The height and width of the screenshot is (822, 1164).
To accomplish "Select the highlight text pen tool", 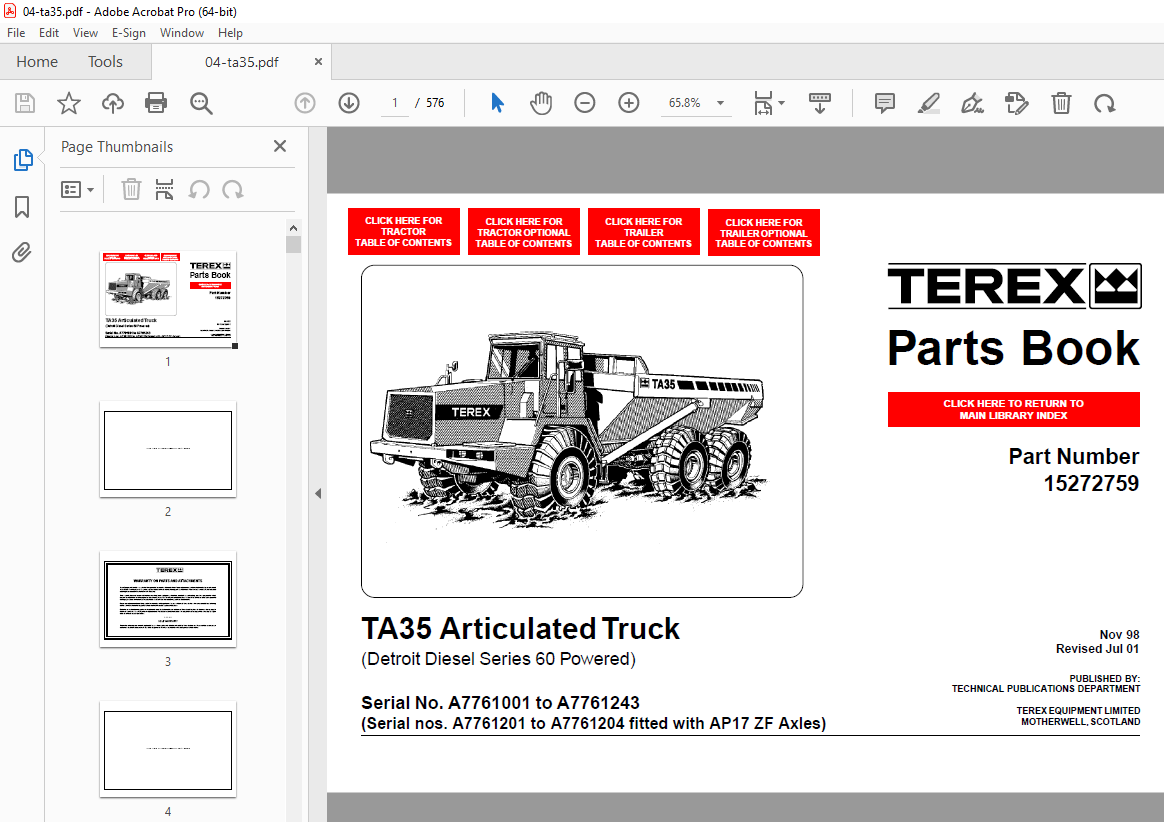I will click(x=929, y=102).
